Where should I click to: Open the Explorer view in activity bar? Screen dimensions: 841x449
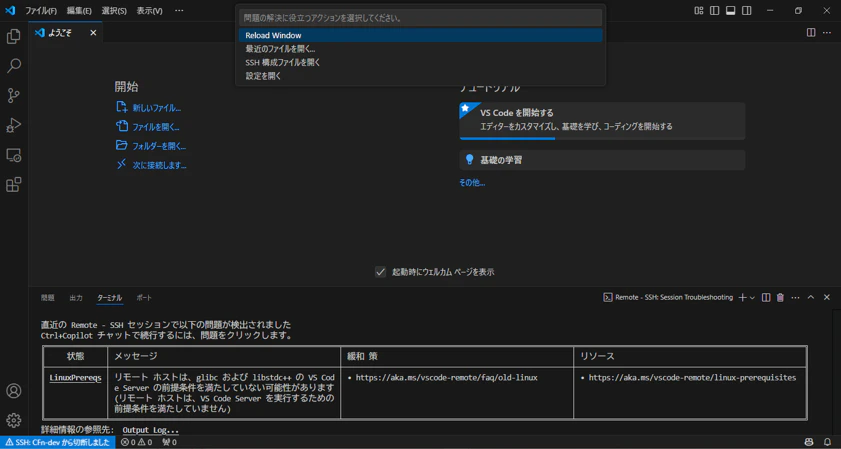[x=13, y=37]
